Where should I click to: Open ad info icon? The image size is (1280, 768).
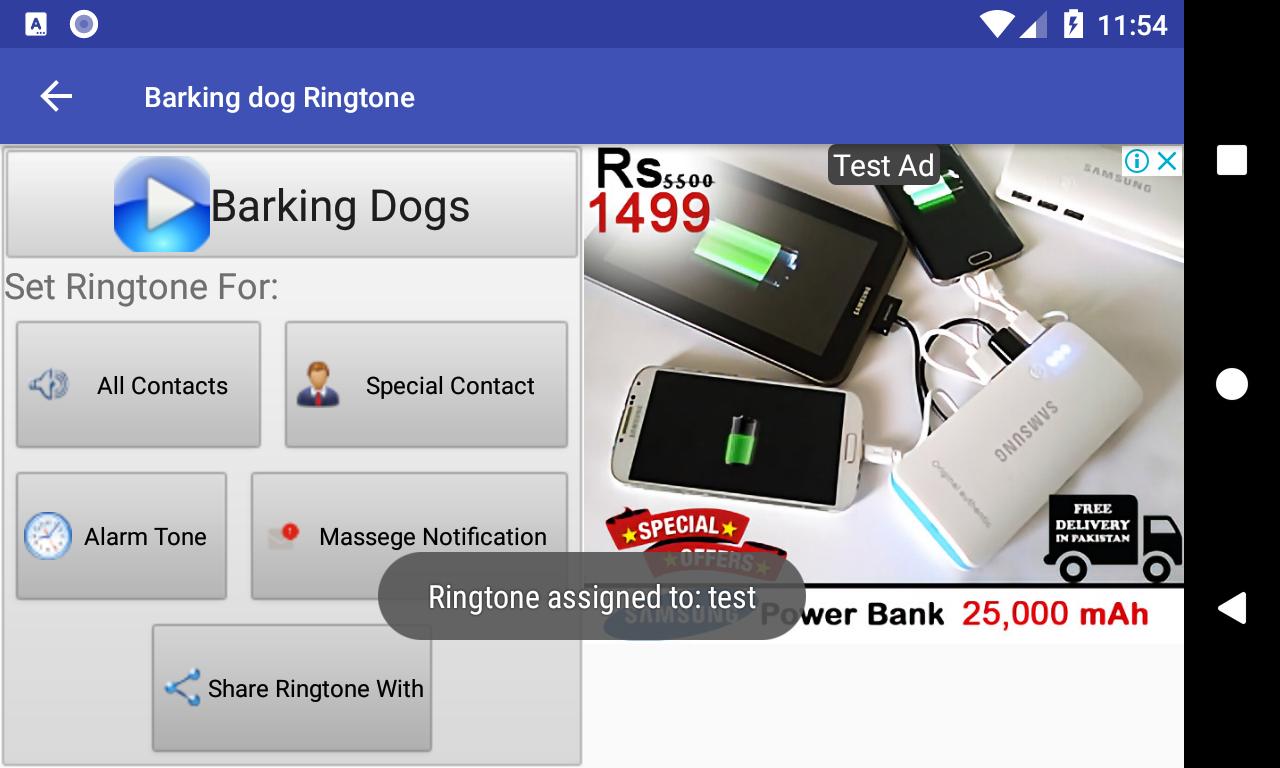[x=1137, y=161]
